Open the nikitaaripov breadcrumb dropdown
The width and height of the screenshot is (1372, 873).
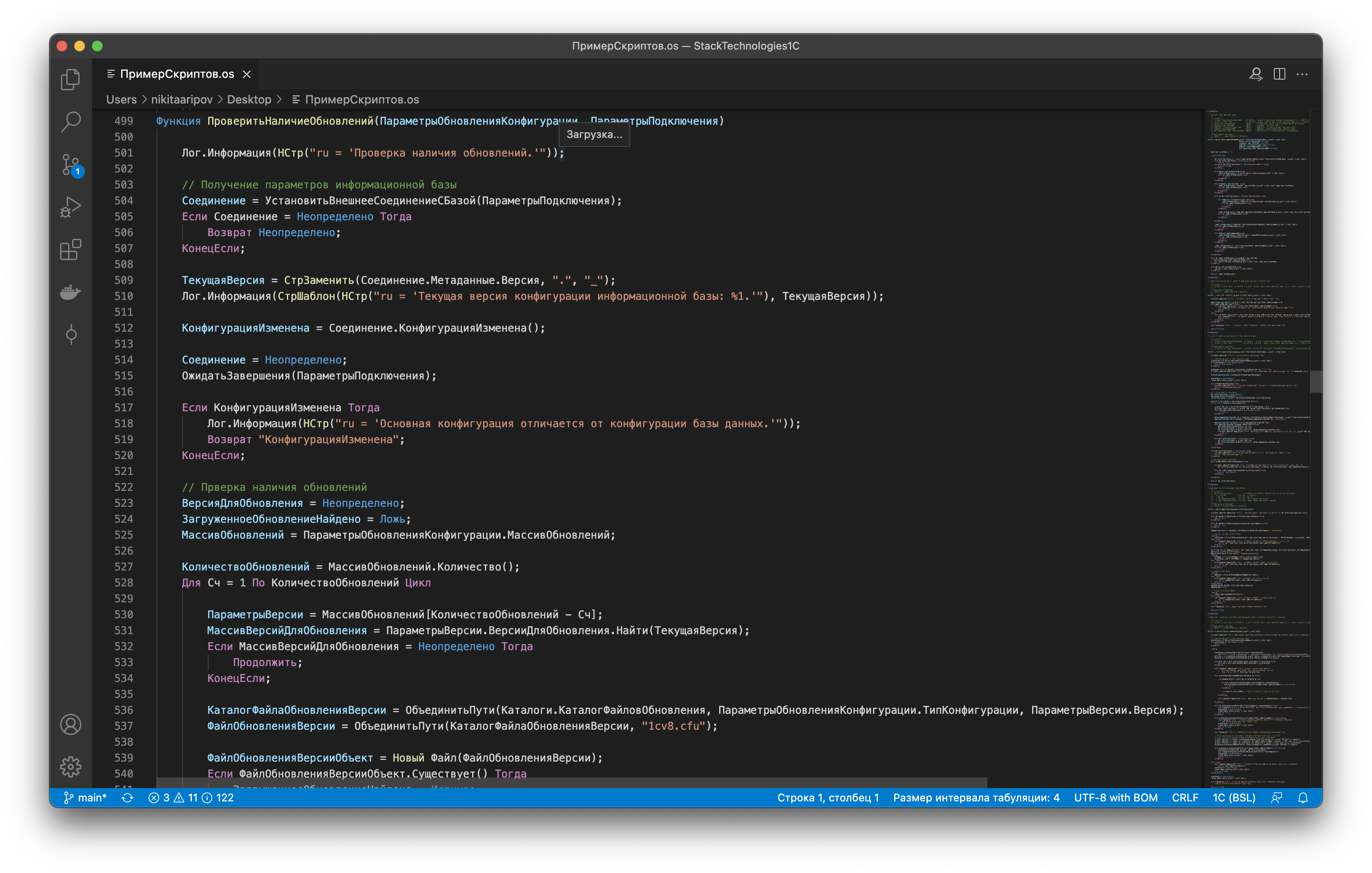pos(183,99)
